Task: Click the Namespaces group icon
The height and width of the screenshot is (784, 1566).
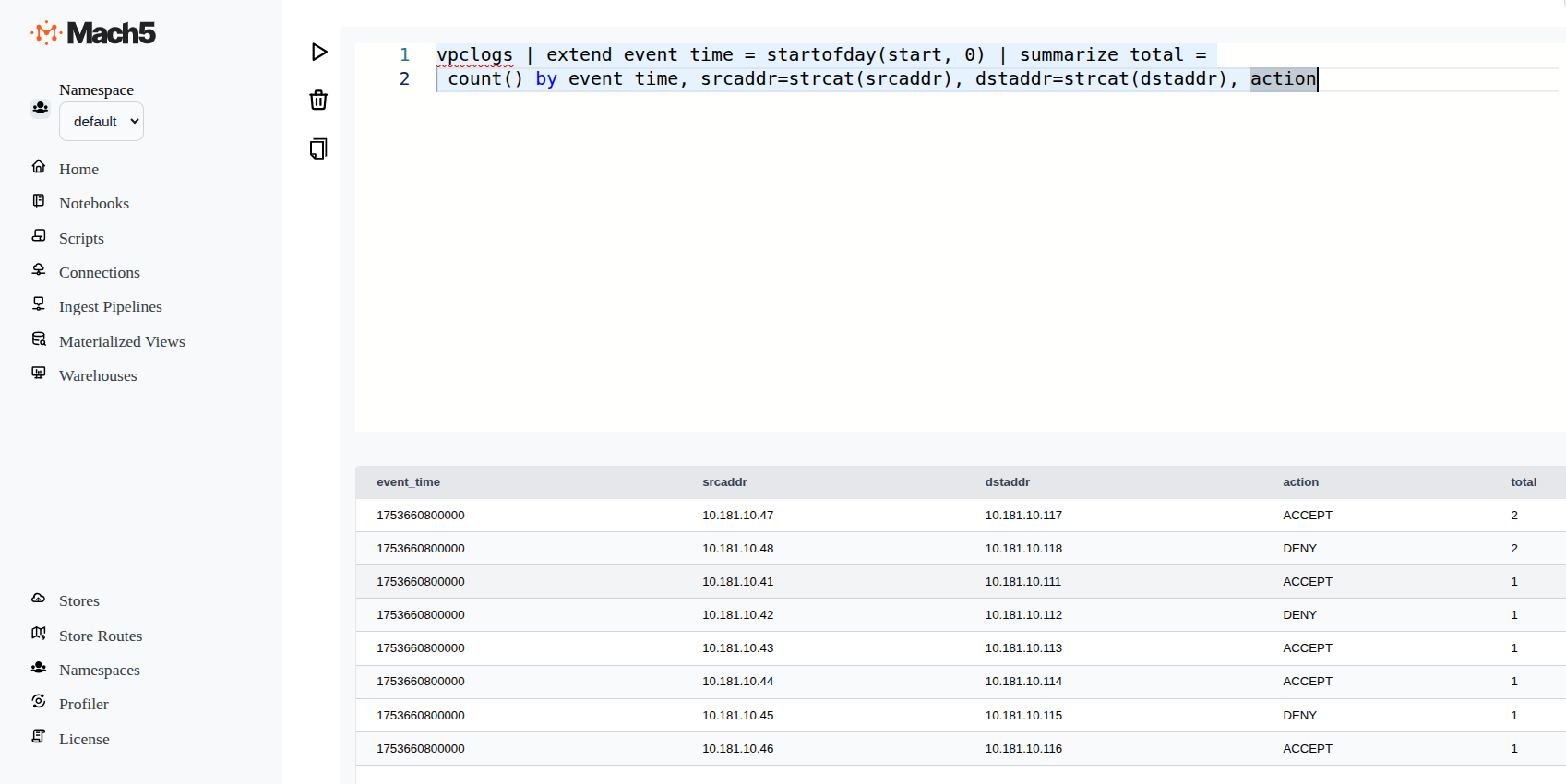Action: pos(39,668)
